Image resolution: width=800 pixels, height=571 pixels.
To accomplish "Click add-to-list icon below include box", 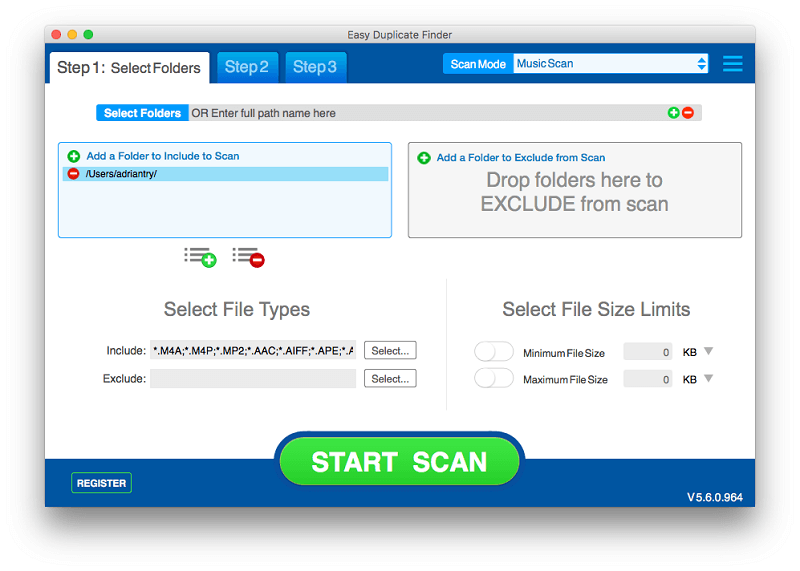I will [x=201, y=257].
